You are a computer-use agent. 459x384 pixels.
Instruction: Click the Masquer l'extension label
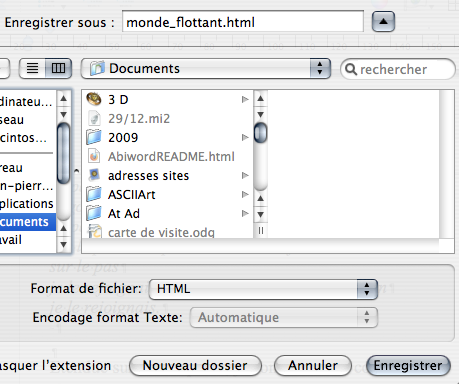[55, 366]
